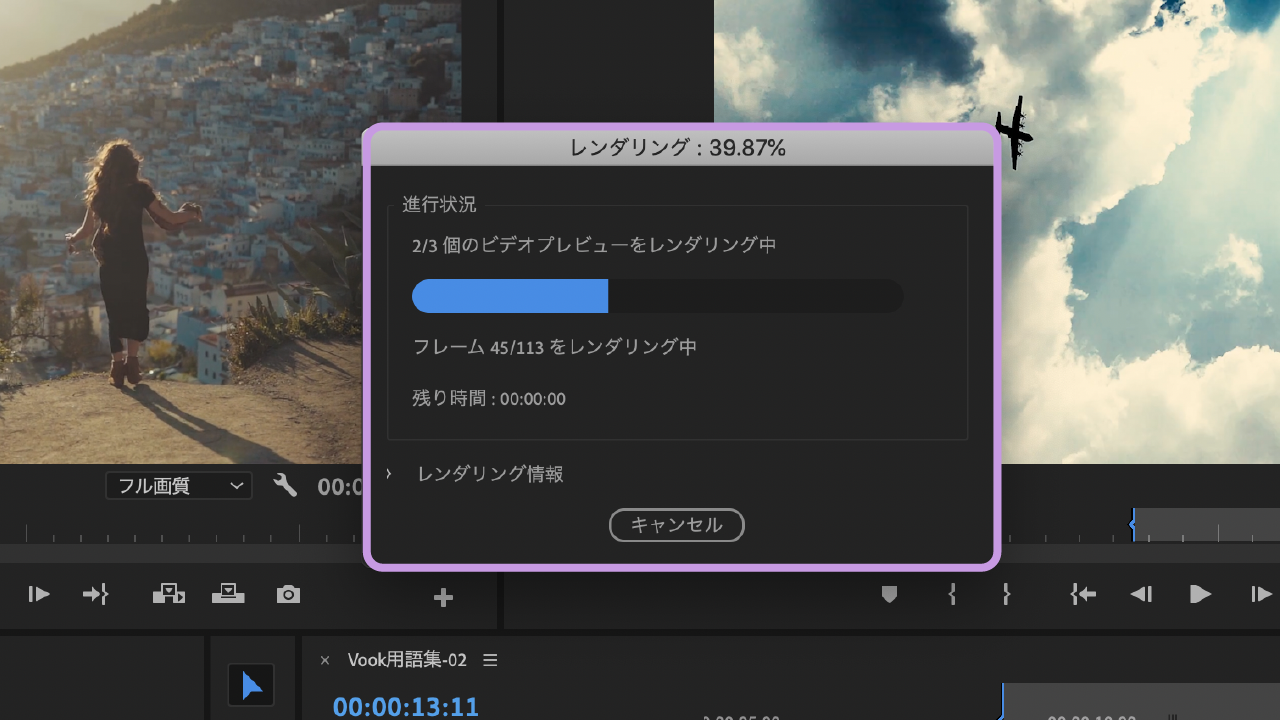The image size is (1280, 720).
Task: Expand the レンダリング情報 section
Action: click(389, 474)
